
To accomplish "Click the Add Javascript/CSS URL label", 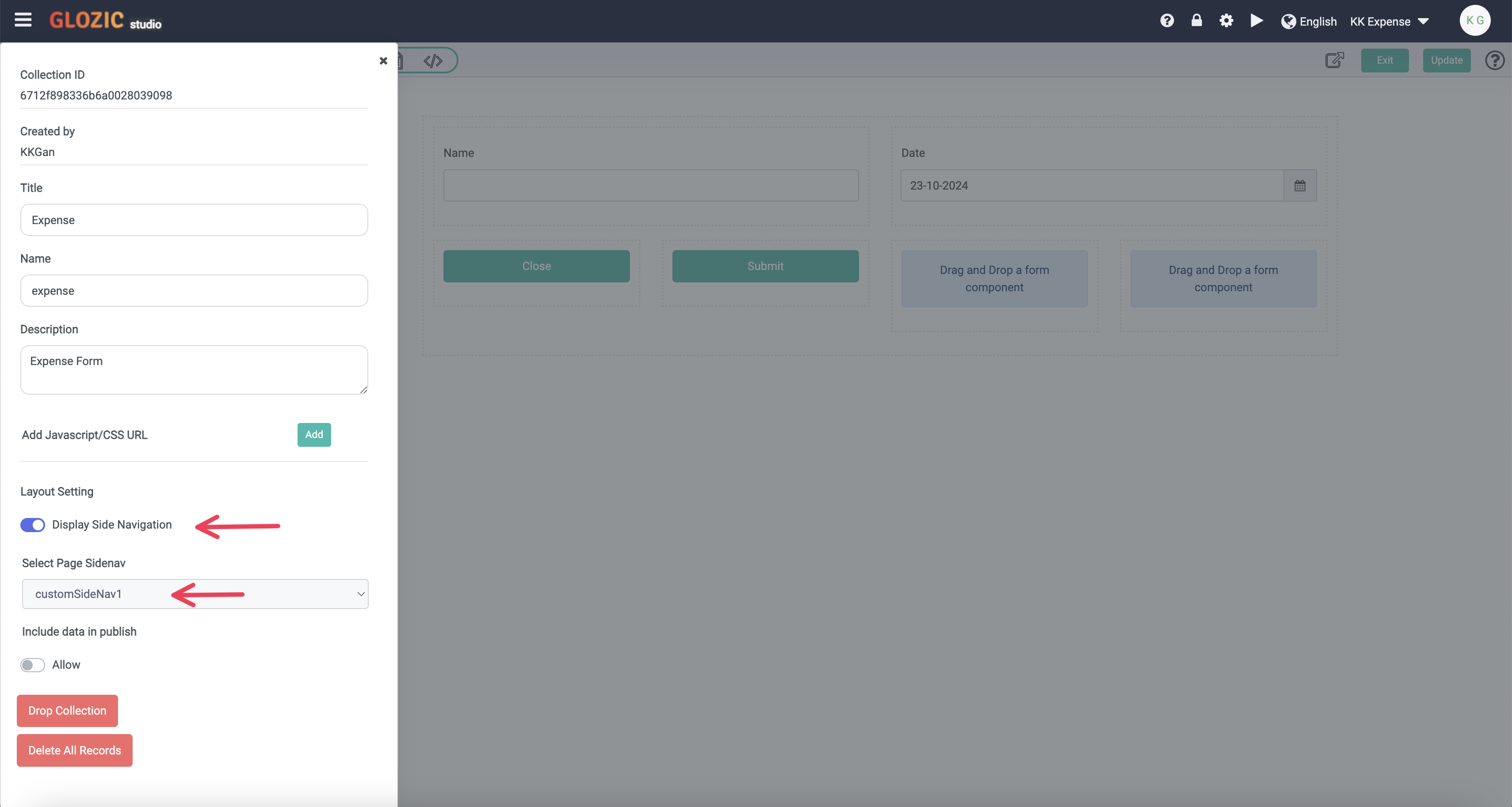I will tap(84, 435).
